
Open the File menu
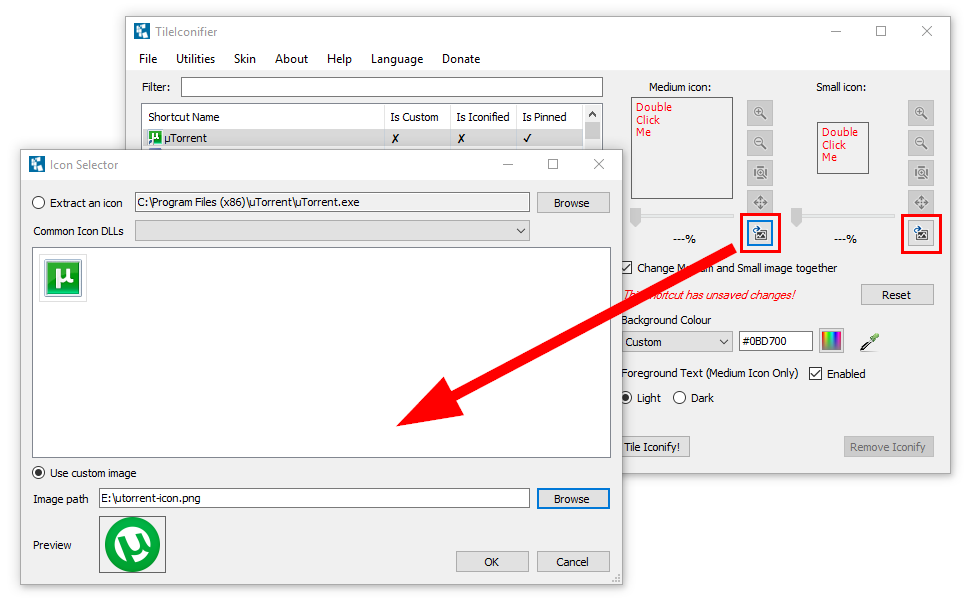148,59
